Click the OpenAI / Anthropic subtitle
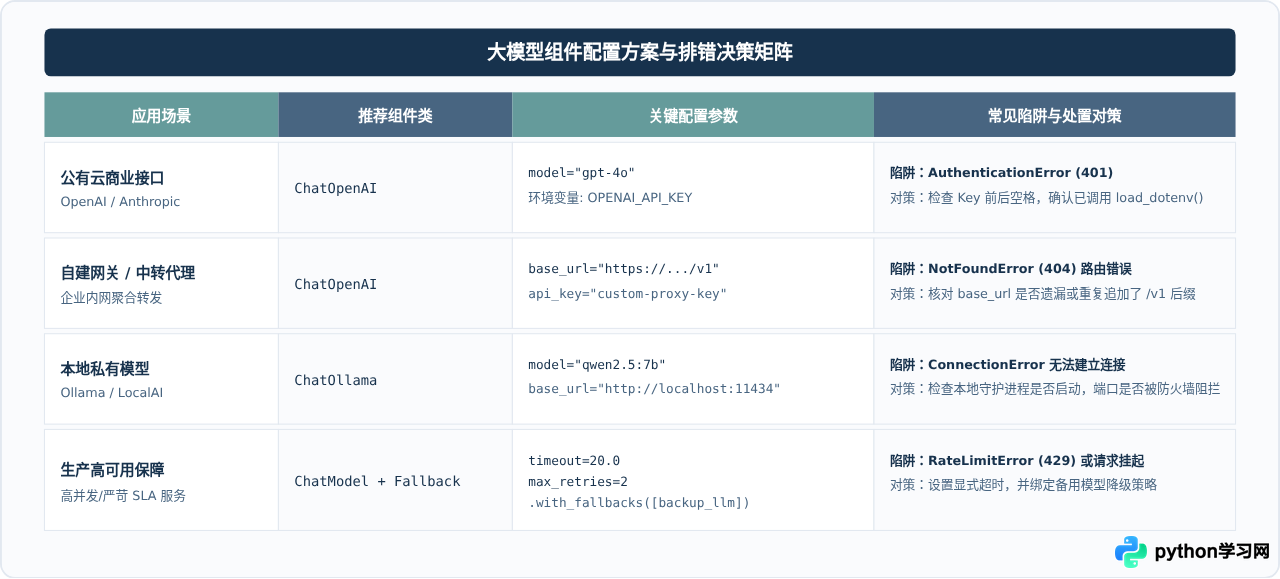 [x=120, y=201]
